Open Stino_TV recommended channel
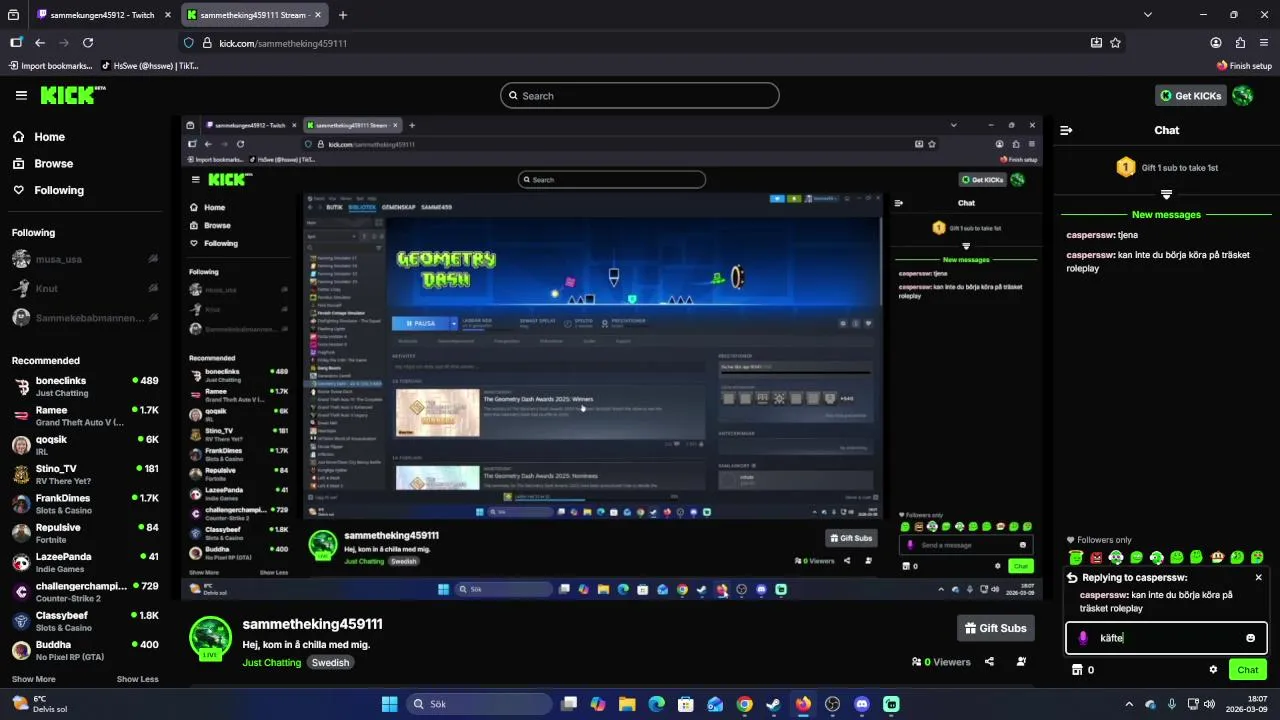The image size is (1280, 720). pos(86,474)
